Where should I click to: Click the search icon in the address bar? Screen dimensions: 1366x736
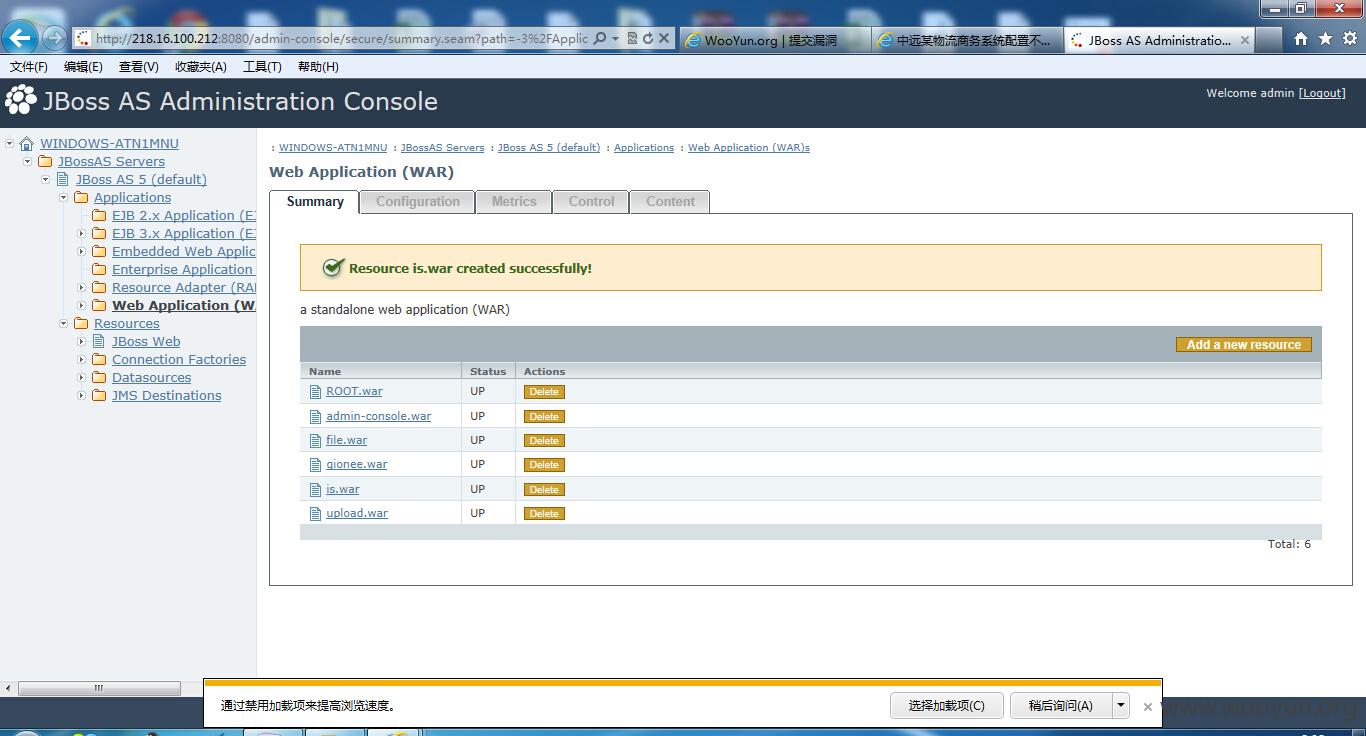pyautogui.click(x=599, y=39)
